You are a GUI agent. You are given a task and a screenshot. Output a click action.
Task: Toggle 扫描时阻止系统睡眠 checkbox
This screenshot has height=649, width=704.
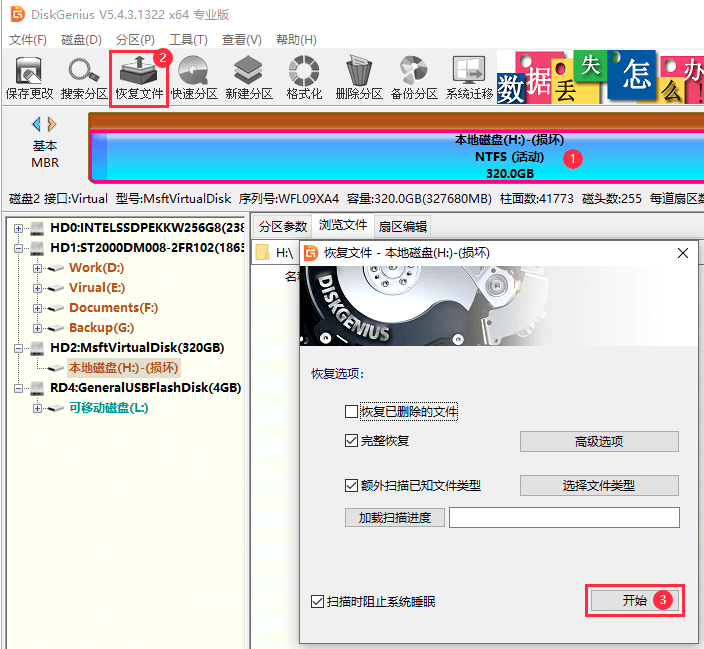tap(317, 601)
